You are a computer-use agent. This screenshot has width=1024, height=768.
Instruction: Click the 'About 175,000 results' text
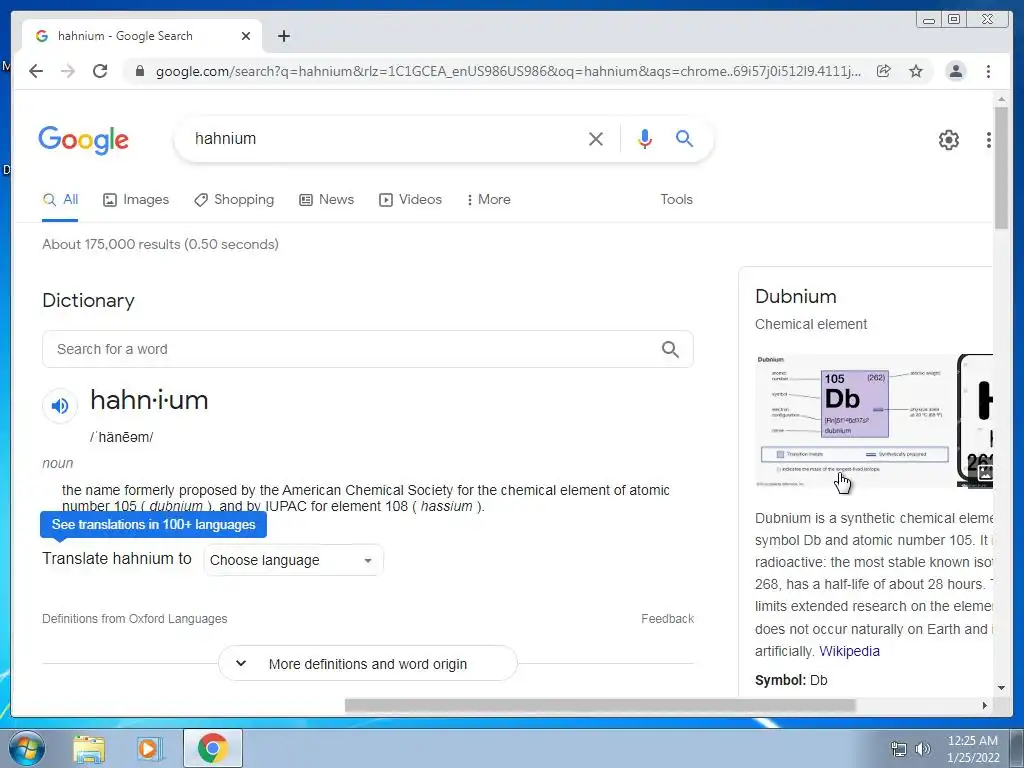[x=161, y=244]
